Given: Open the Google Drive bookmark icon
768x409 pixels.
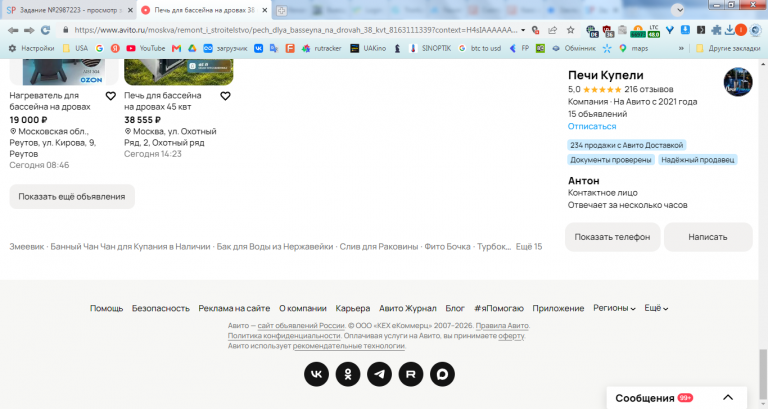Looking at the screenshot, I should [192, 48].
